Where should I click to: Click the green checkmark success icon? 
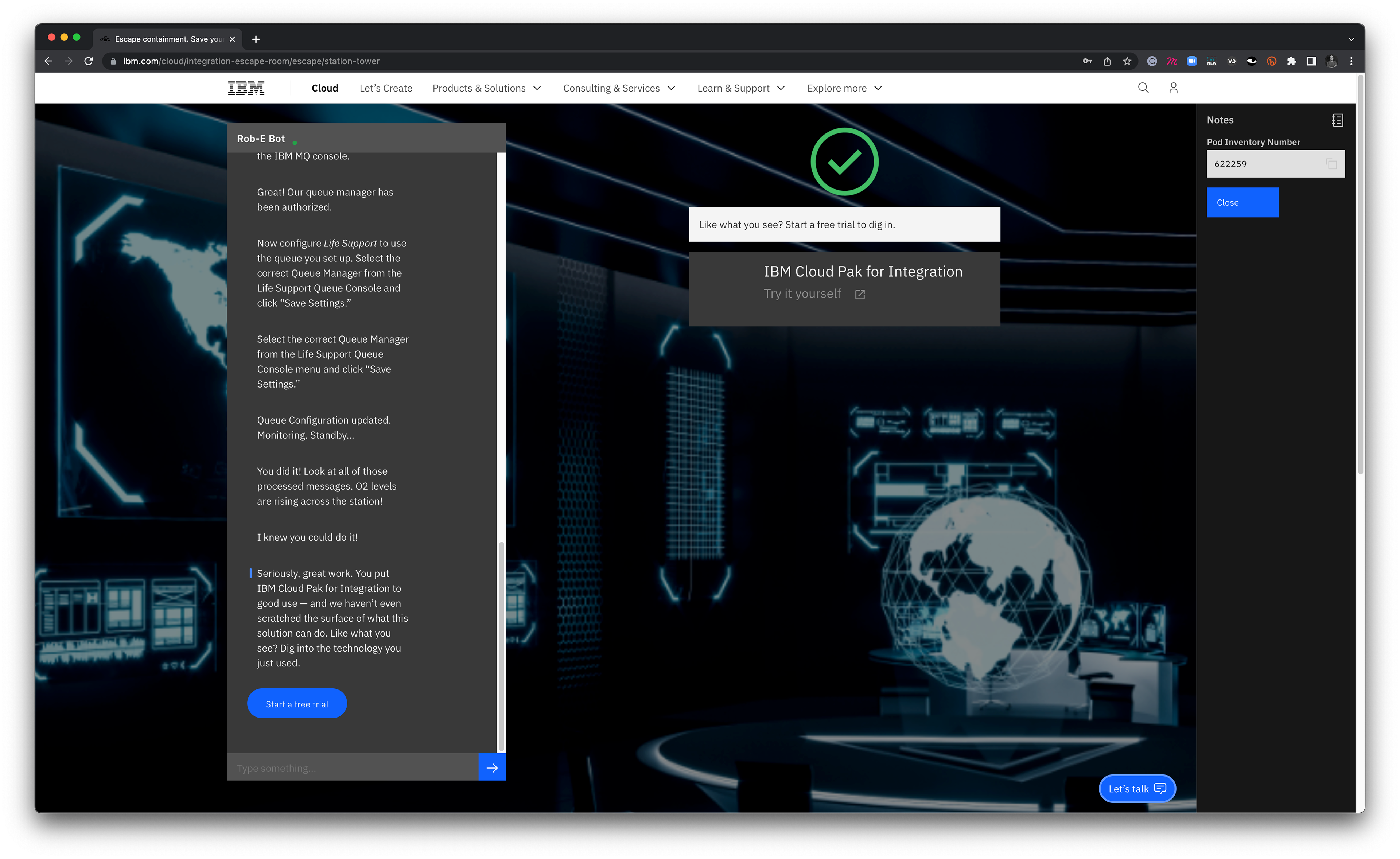tap(844, 162)
